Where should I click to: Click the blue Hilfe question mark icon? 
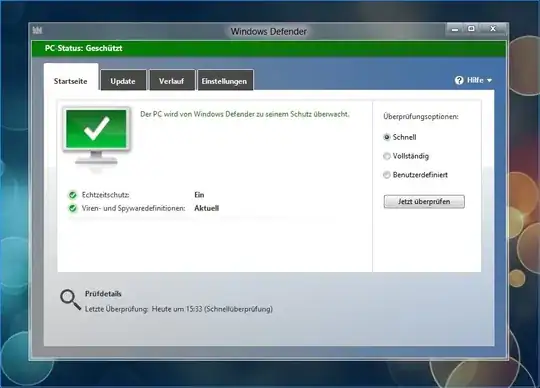click(459, 80)
